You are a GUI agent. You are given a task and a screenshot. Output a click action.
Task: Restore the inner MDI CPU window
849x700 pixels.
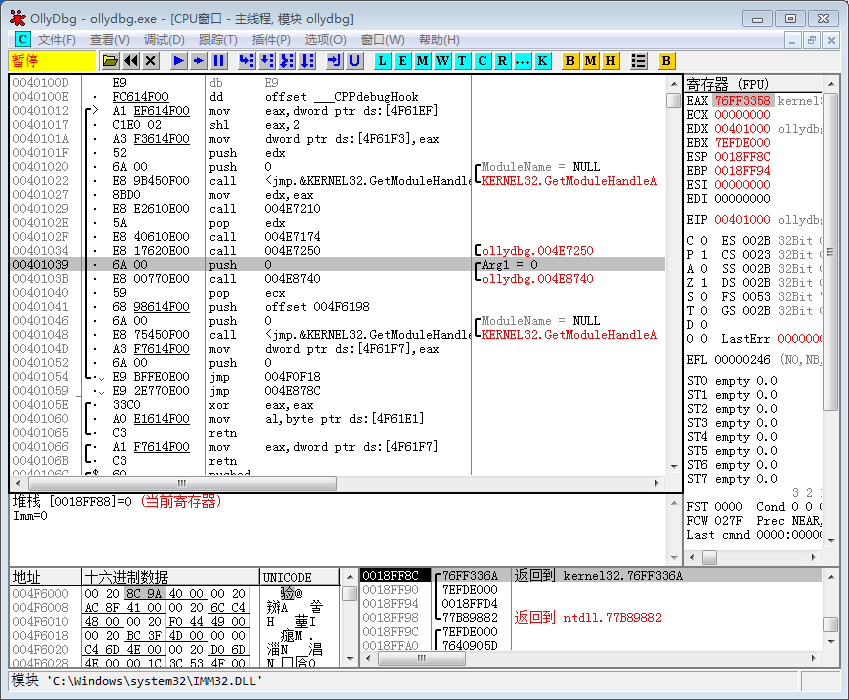tap(811, 41)
